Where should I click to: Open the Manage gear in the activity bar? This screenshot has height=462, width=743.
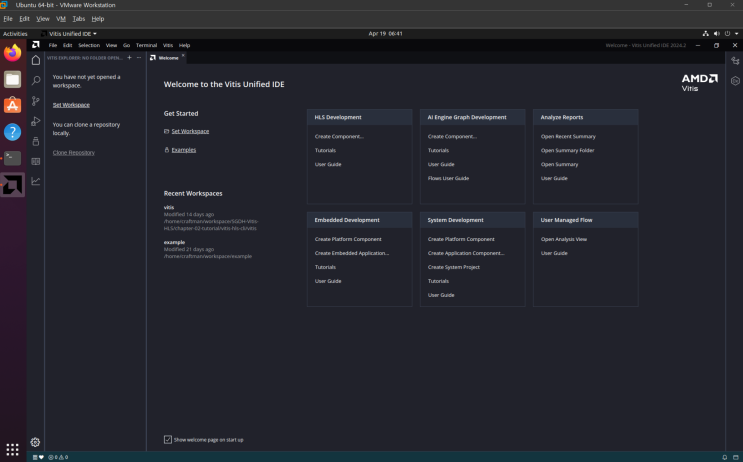(35, 442)
